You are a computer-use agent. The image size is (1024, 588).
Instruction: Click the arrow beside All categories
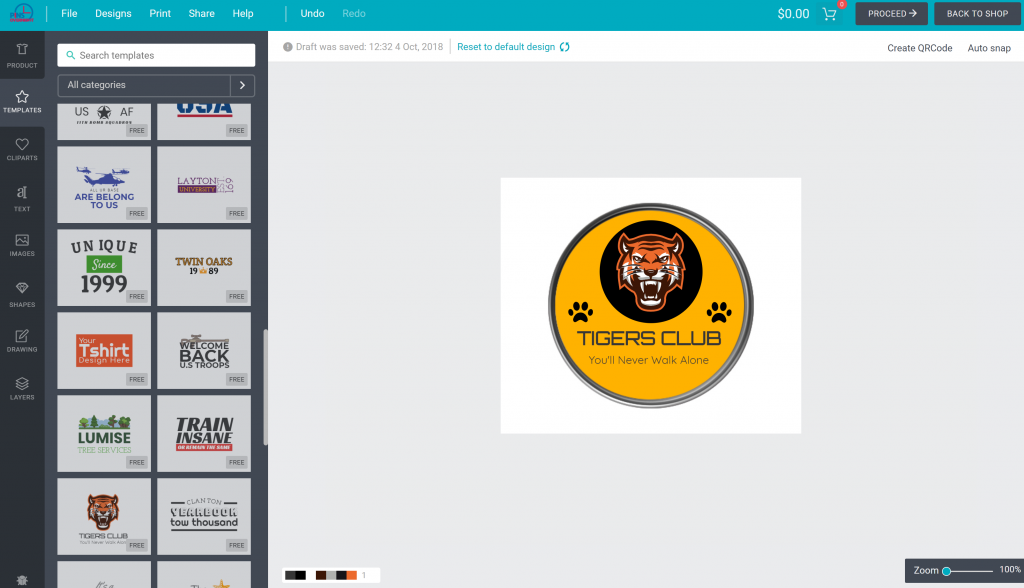coord(242,86)
